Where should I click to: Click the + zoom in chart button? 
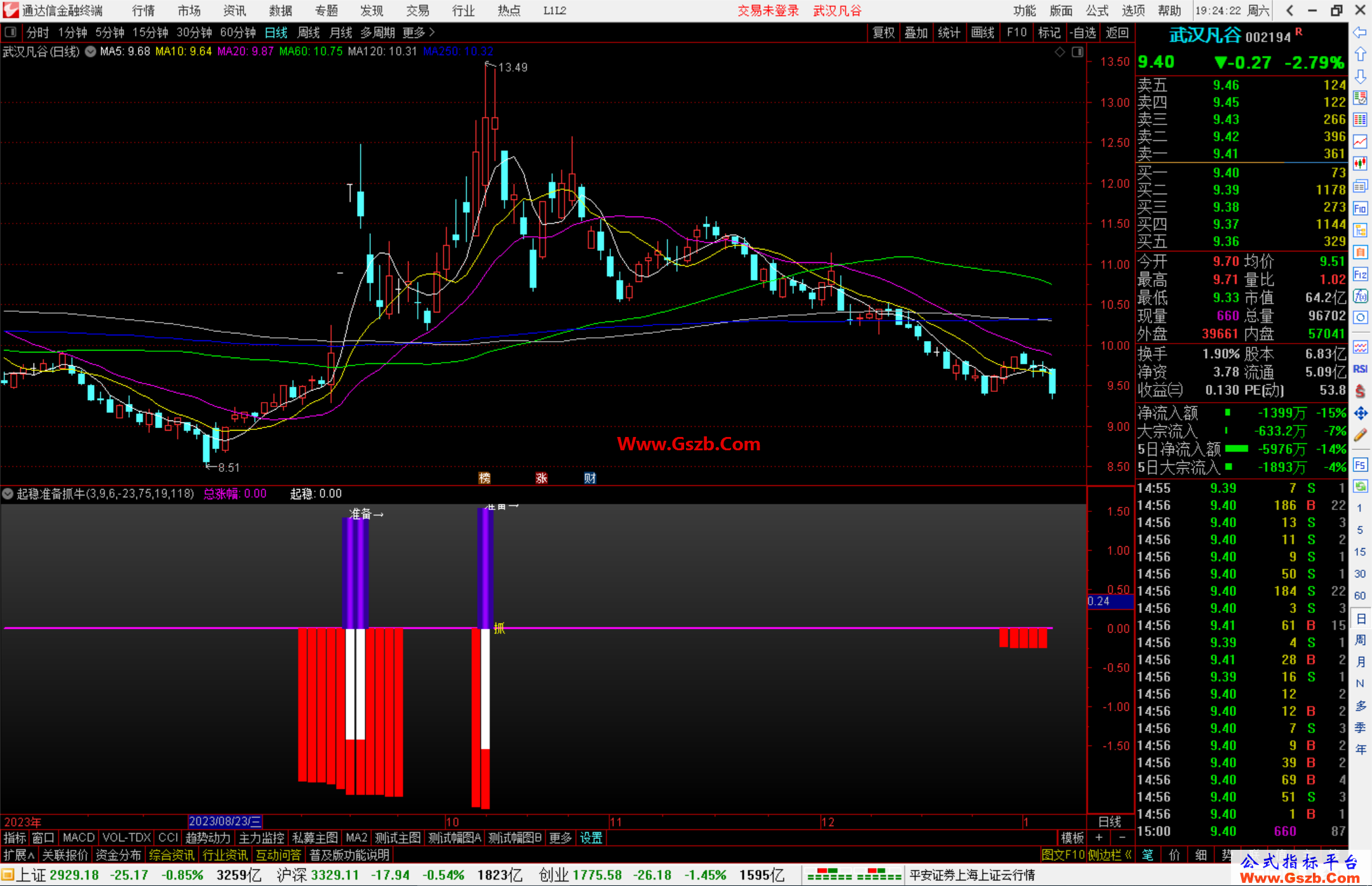click(x=1100, y=838)
